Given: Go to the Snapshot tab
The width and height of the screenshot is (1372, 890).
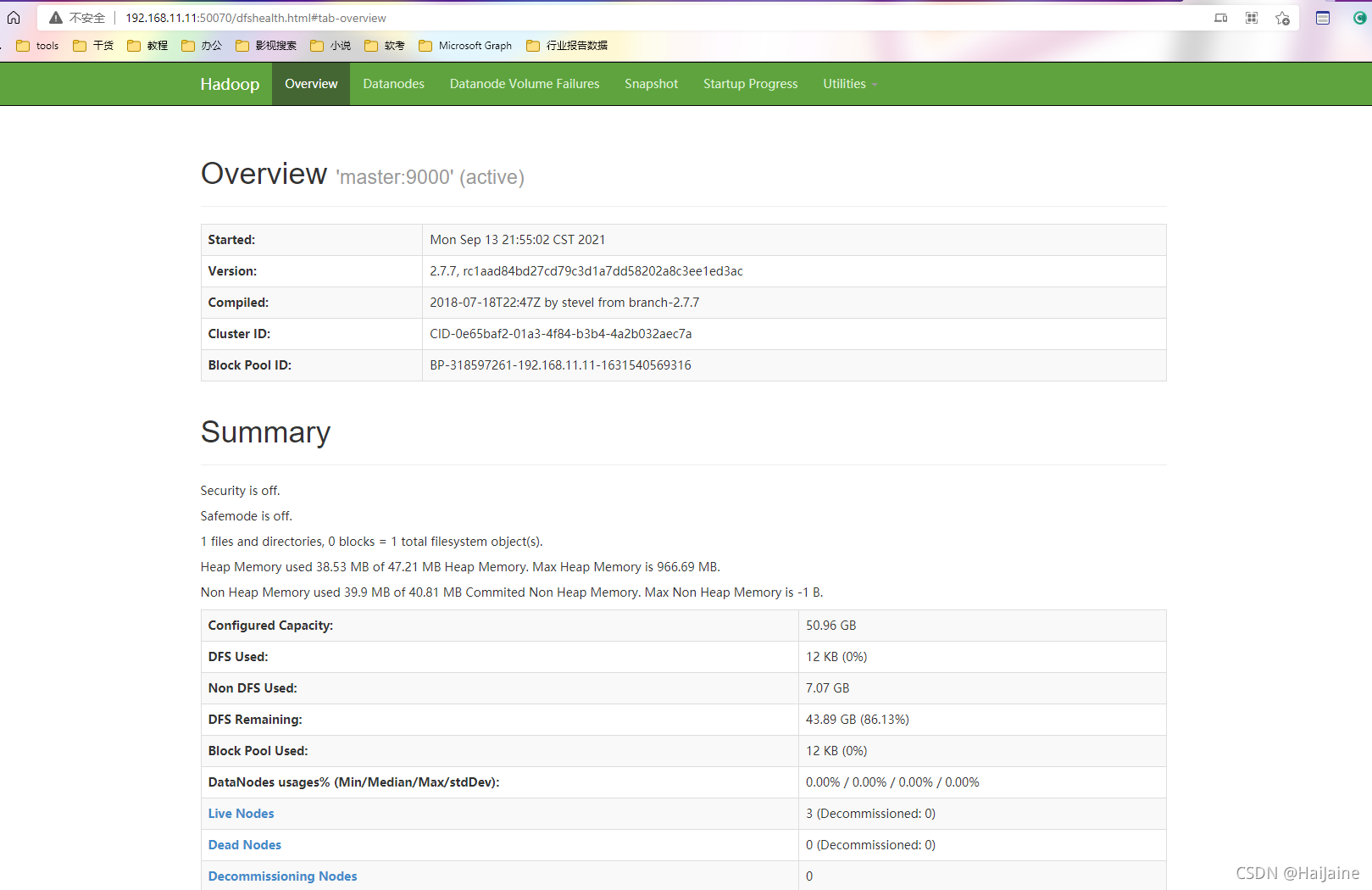Looking at the screenshot, I should (651, 84).
